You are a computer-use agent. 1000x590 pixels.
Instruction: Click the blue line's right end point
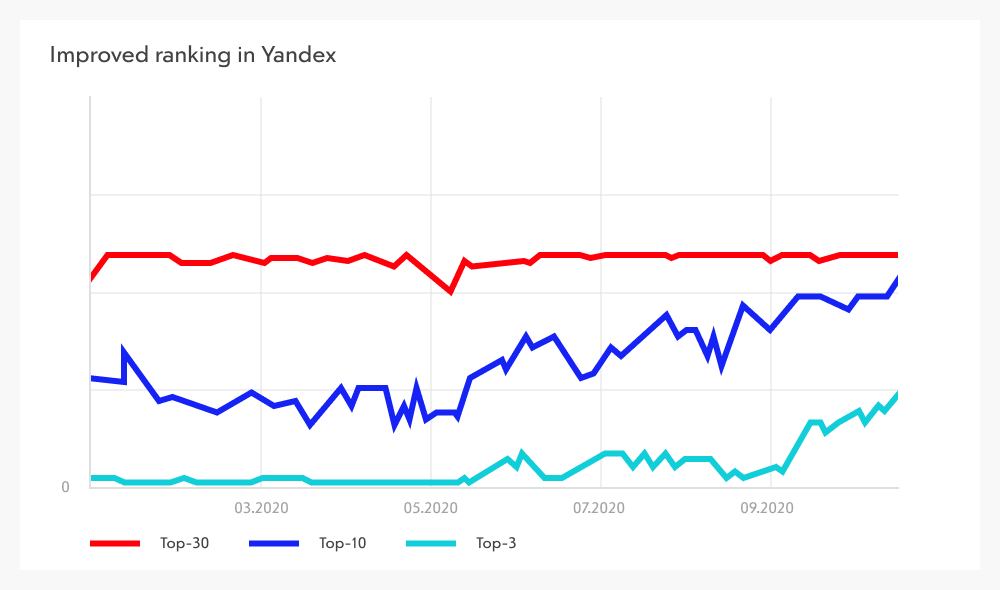pyautogui.click(x=897, y=279)
